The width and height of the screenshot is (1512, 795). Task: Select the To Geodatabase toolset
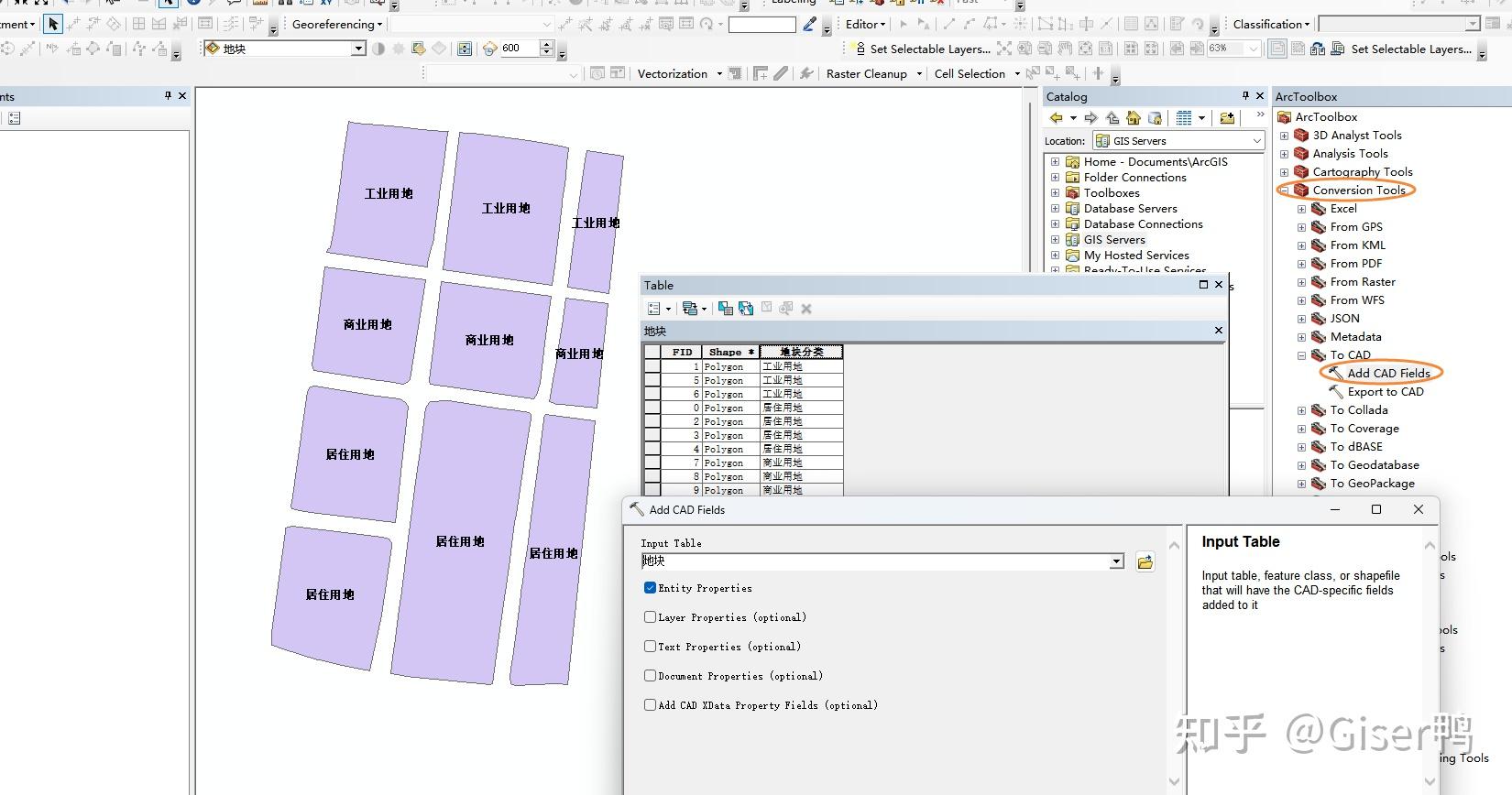(1375, 465)
